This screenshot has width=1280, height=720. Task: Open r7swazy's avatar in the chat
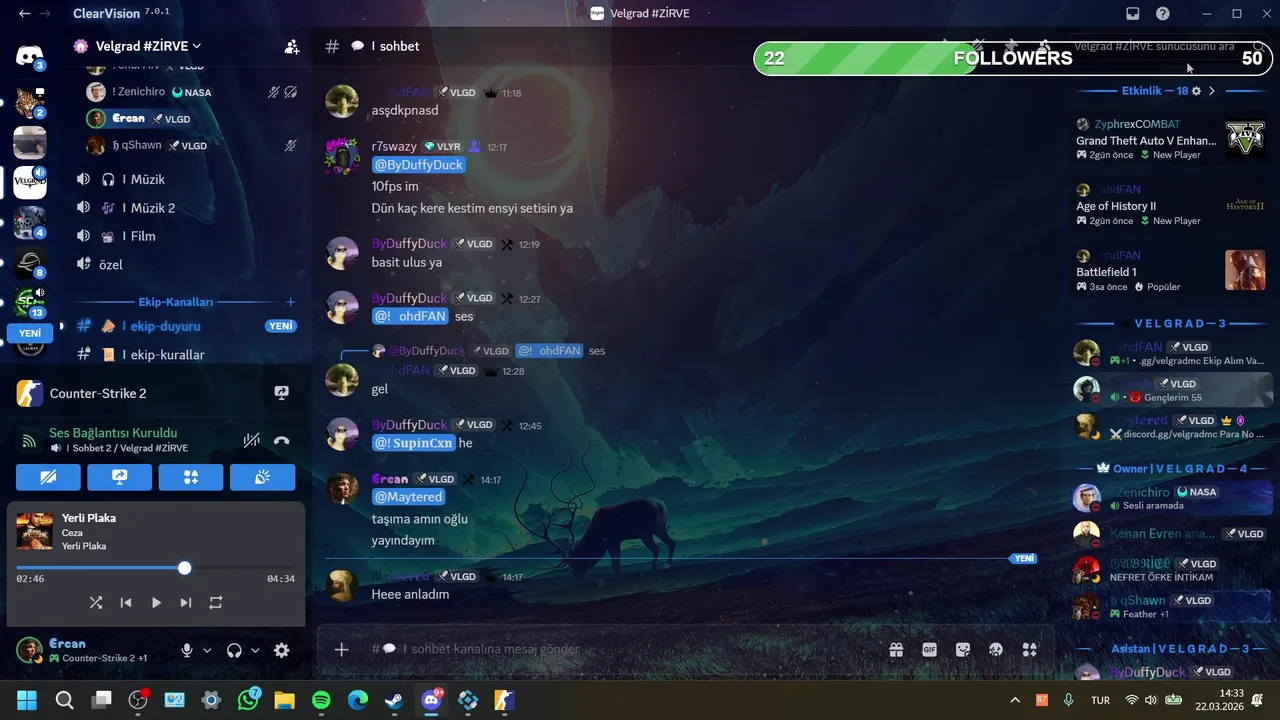(x=343, y=155)
